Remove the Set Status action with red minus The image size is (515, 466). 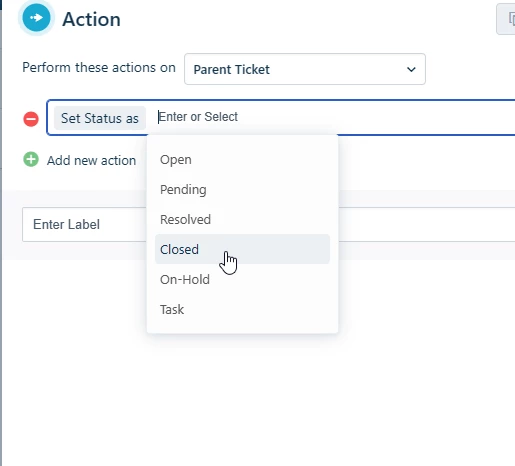click(x=31, y=119)
